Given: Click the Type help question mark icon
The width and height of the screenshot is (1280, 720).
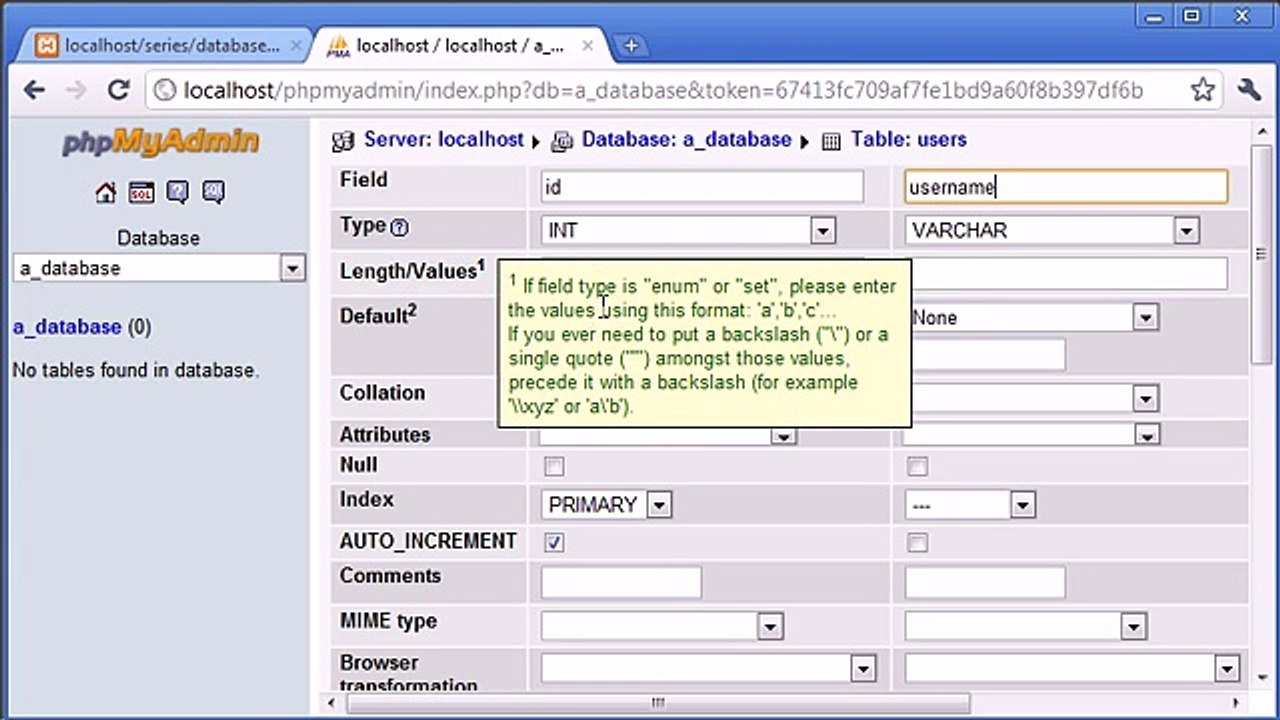Looking at the screenshot, I should (400, 227).
